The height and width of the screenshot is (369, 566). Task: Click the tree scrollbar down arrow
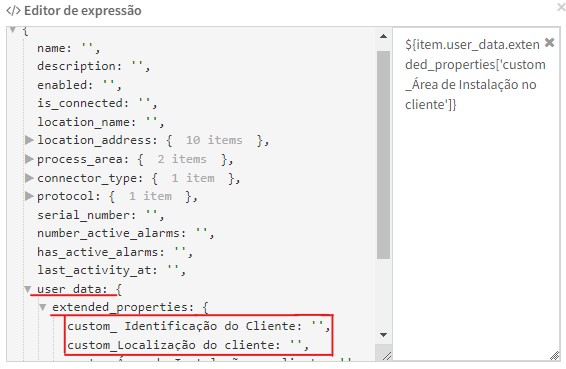383,335
